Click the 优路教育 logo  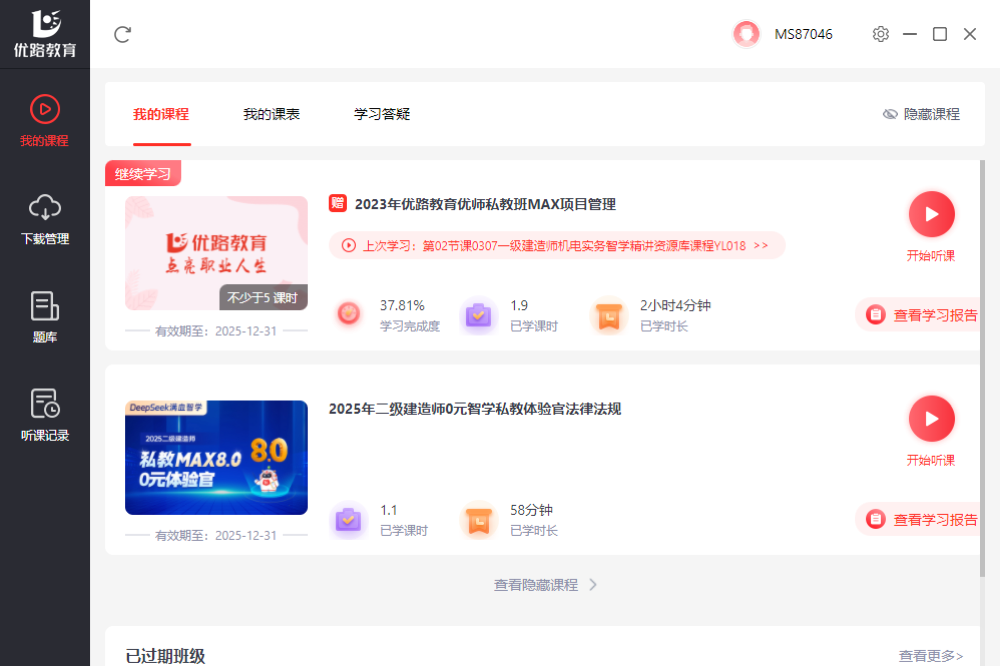tap(45, 34)
